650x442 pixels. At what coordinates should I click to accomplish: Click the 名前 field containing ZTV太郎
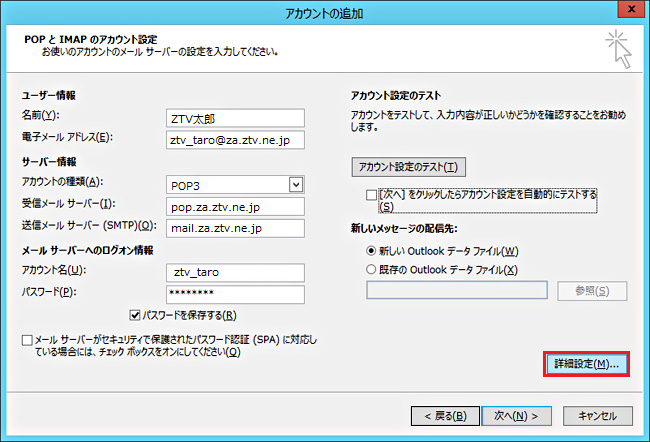235,117
